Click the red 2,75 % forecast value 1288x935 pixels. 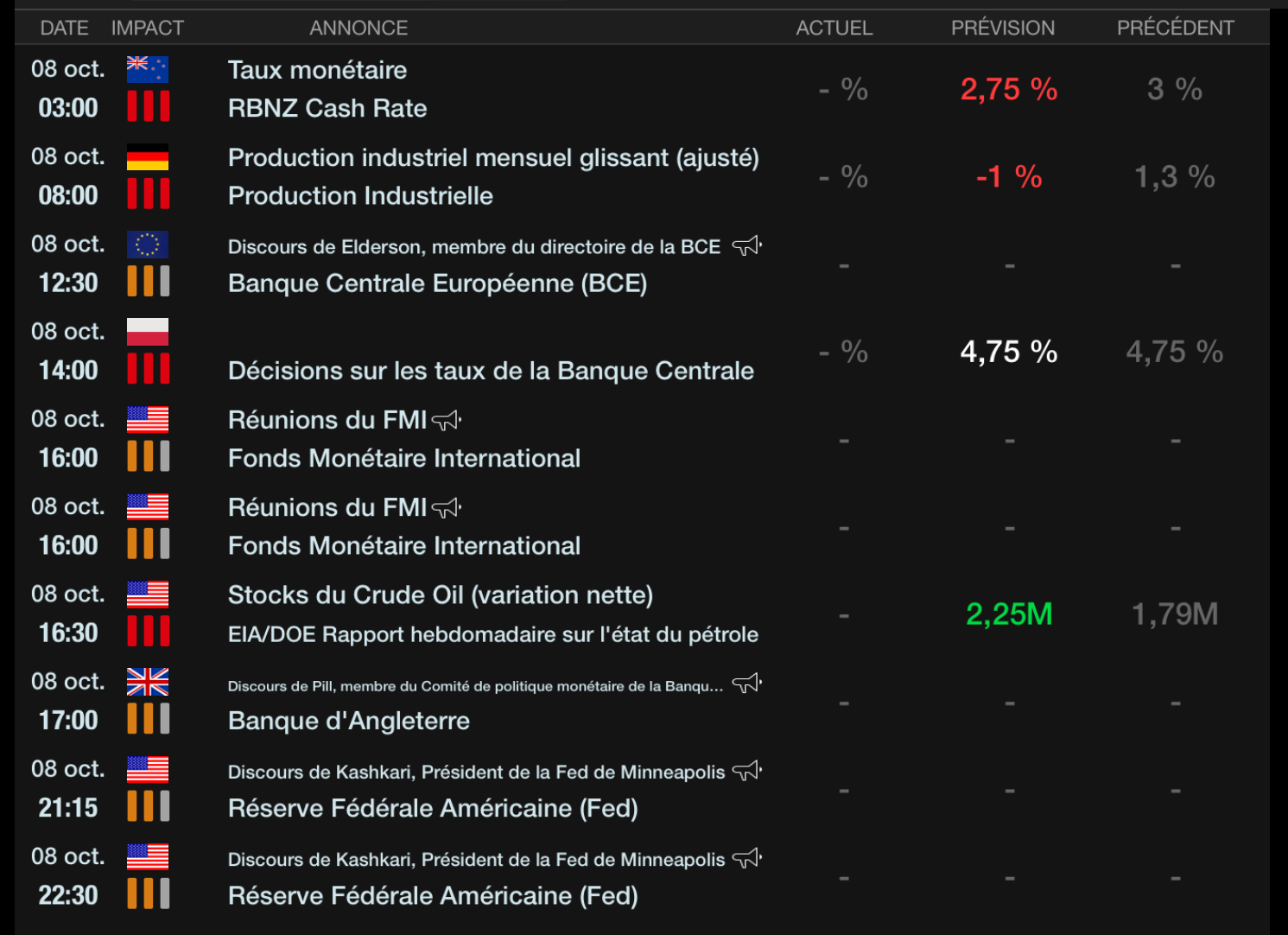(1008, 89)
